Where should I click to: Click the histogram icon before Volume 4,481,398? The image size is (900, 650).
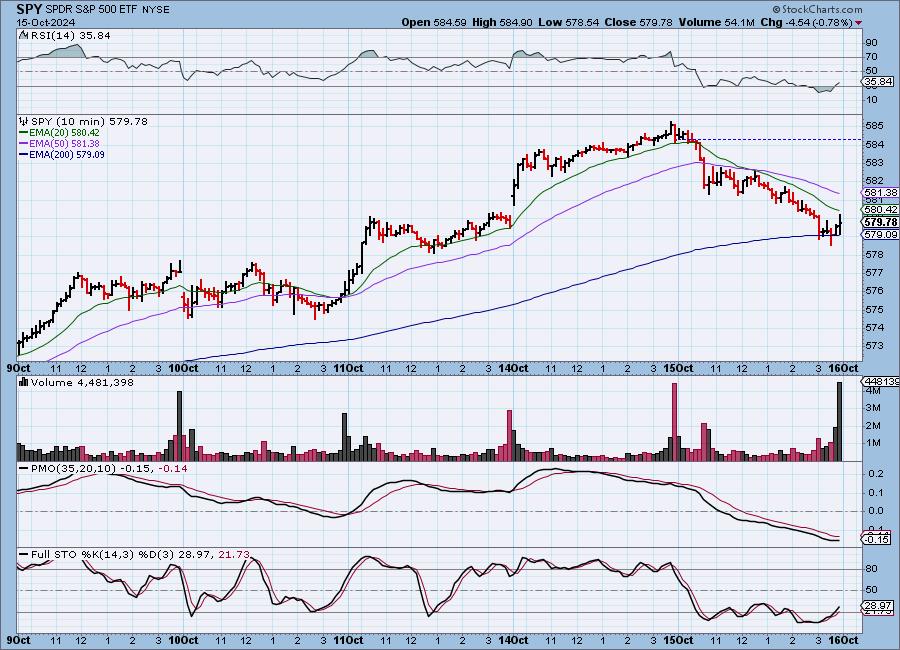click(x=24, y=382)
